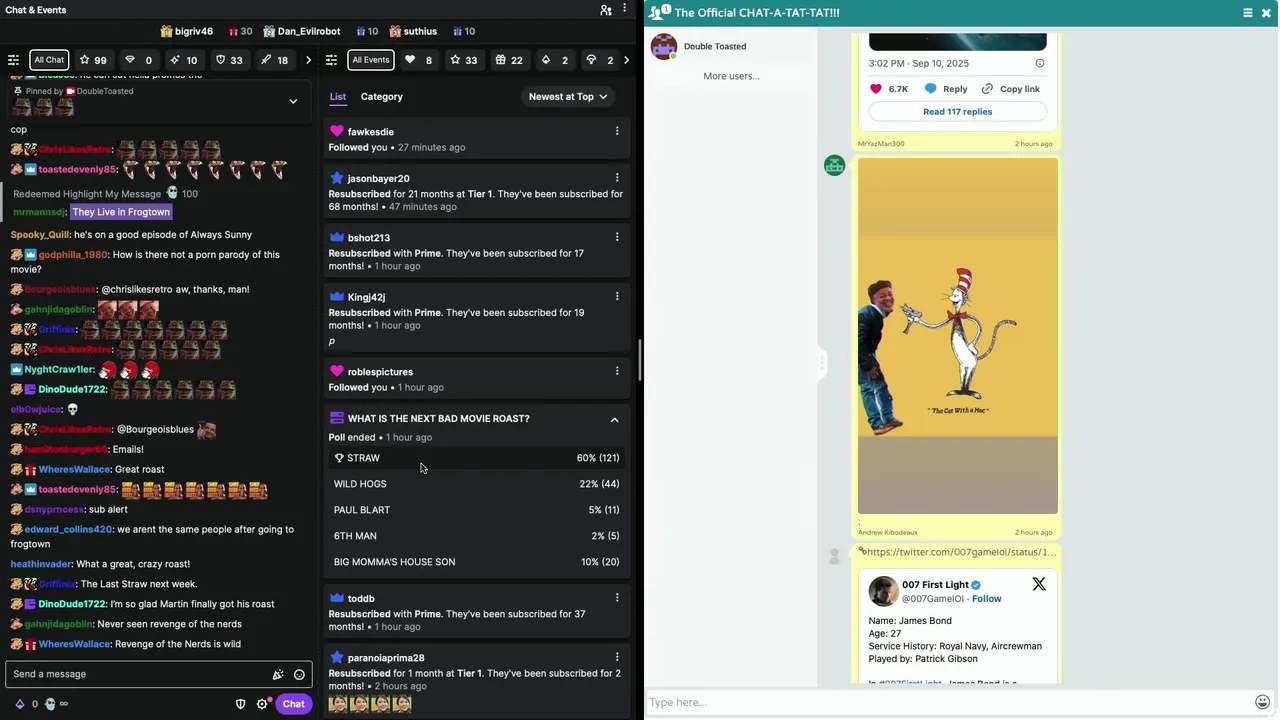Viewport: 1280px width, 720px height.
Task: Open options menu for toddb event
Action: point(617,598)
